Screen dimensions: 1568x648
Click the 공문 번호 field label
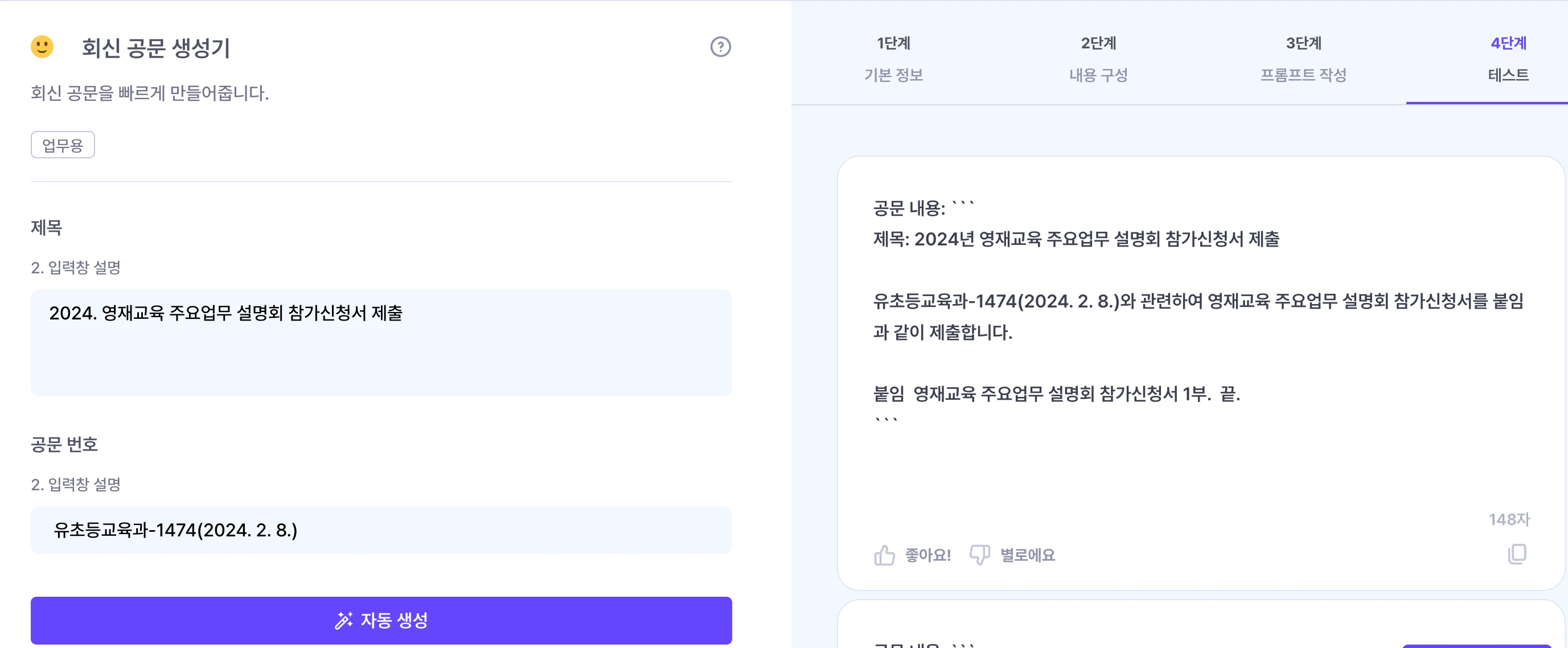(x=64, y=445)
